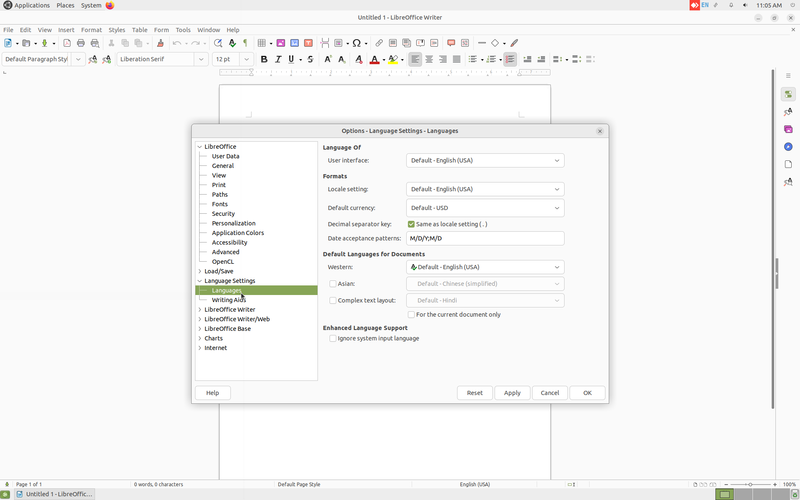The image size is (800, 500).
Task: Select Writing Aids in options tree
Action: 229,300
